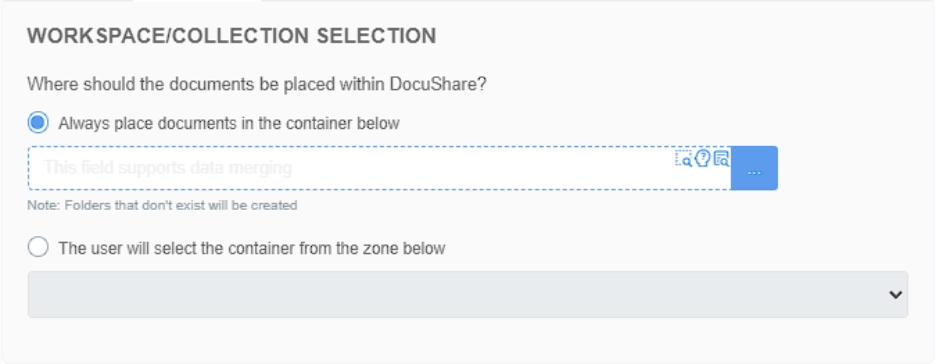
Task: Click the question mark inside head icon
Action: coord(703,158)
